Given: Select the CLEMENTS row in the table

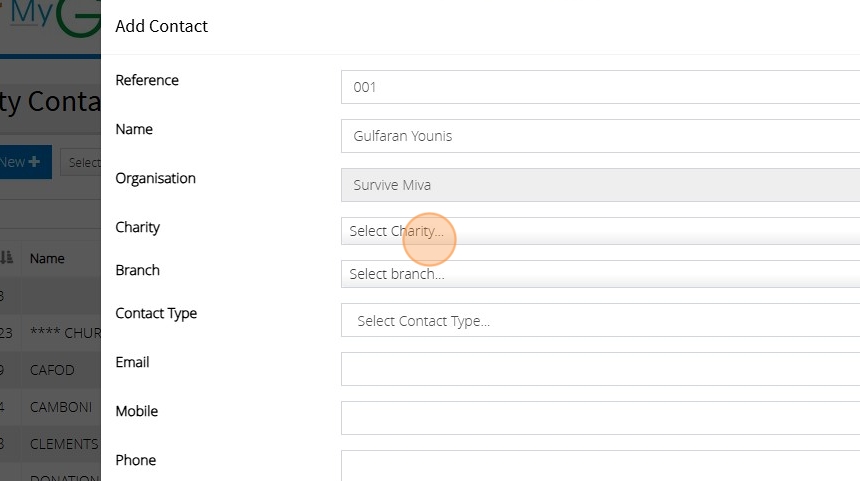Looking at the screenshot, I should [64, 444].
